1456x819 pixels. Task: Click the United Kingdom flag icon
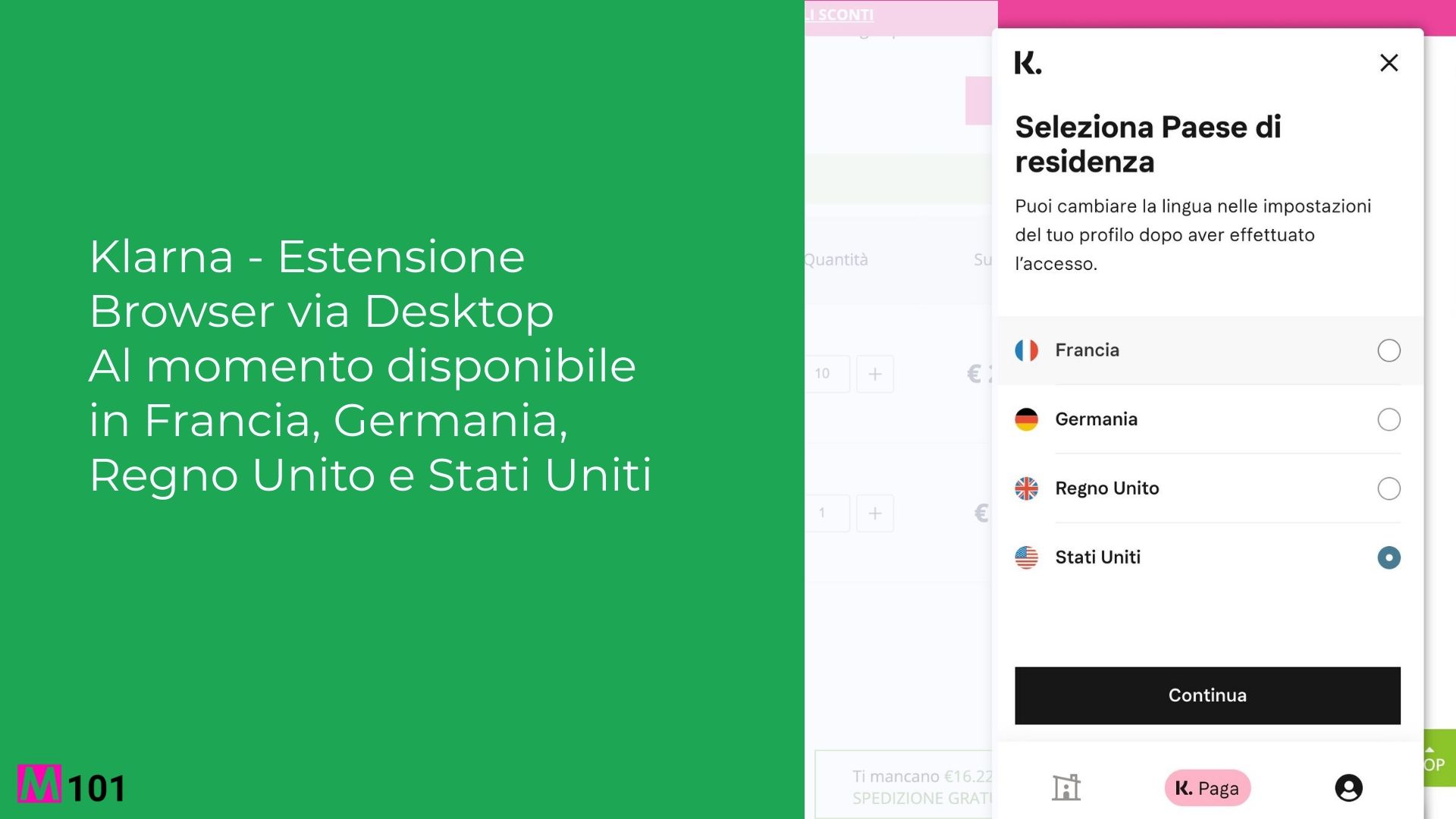(x=1026, y=488)
